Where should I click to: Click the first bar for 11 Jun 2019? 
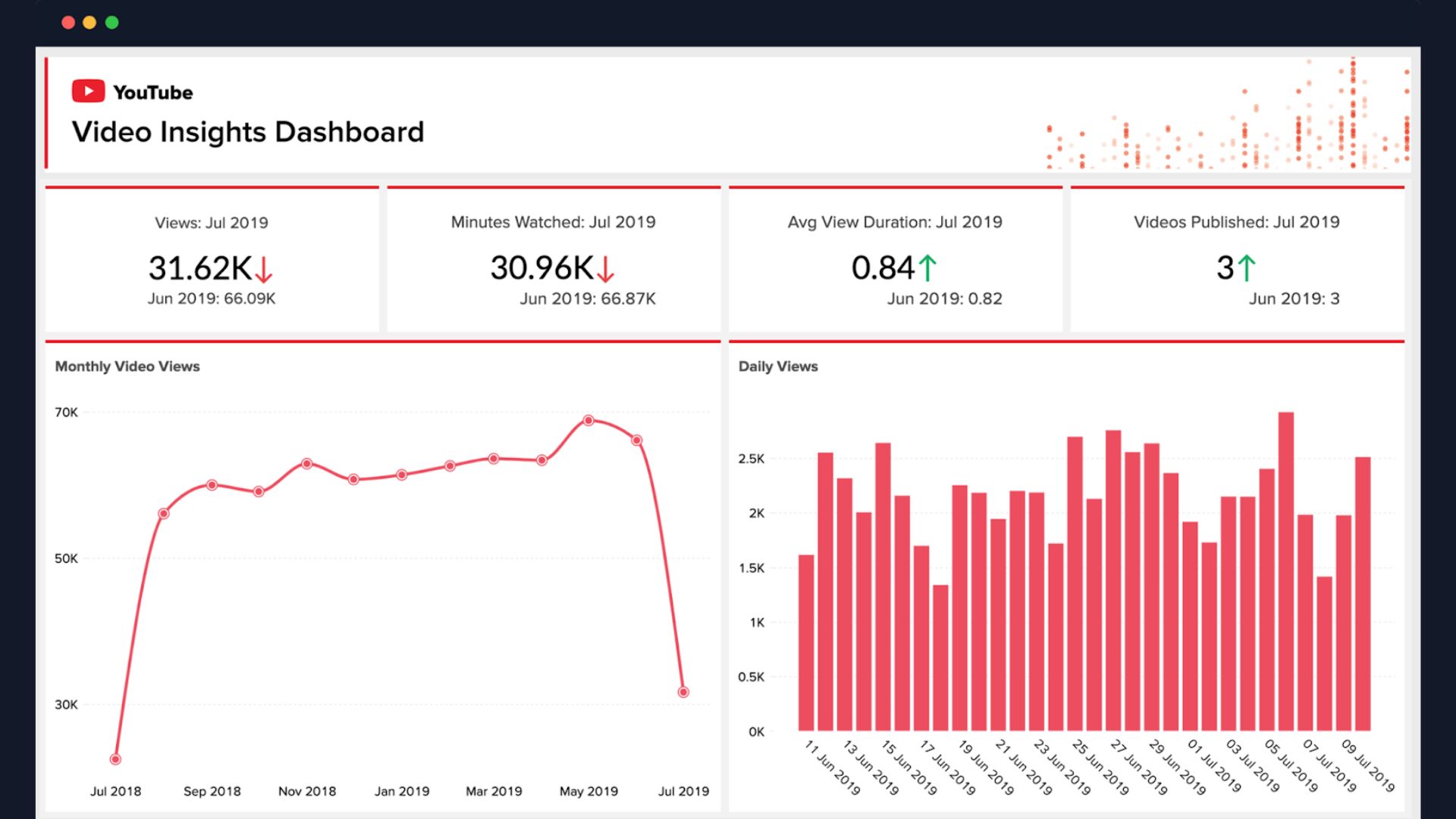pos(806,643)
